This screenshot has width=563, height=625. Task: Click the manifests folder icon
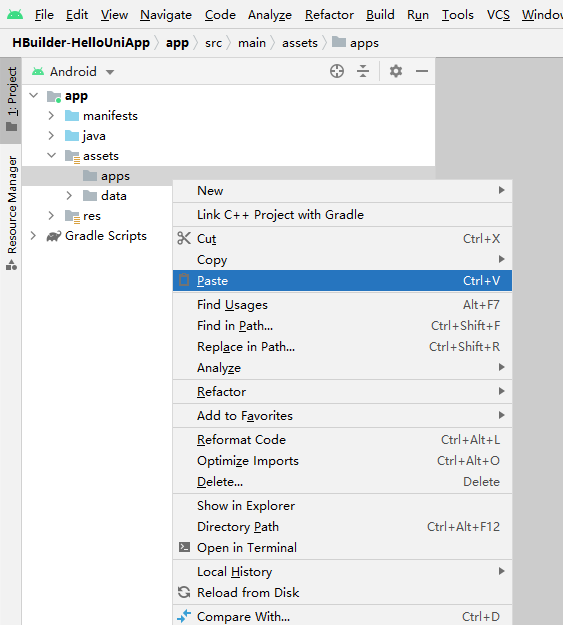[x=72, y=116]
